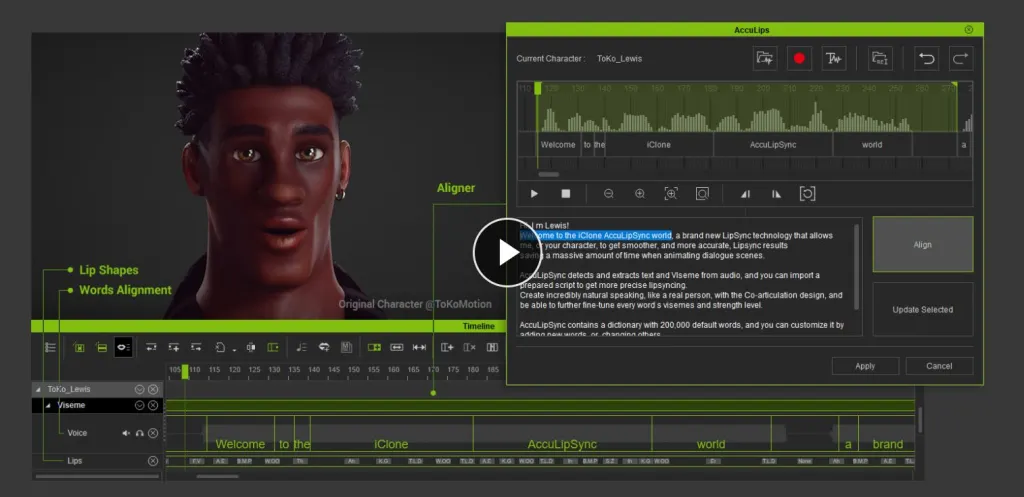1024x497 pixels.
Task: Click the loop-arrows timeline icon
Action: 151,347
